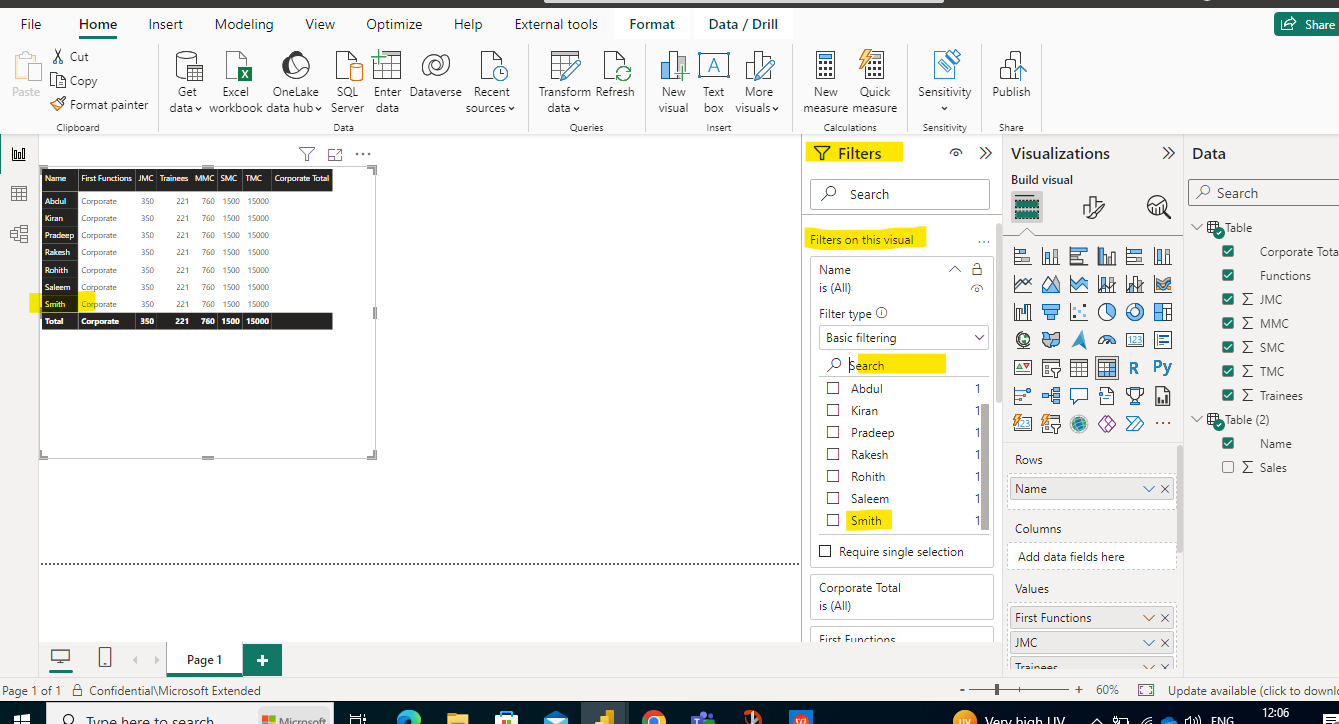1339x724 pixels.
Task: Open the Data / Drill tab
Action: (x=743, y=24)
